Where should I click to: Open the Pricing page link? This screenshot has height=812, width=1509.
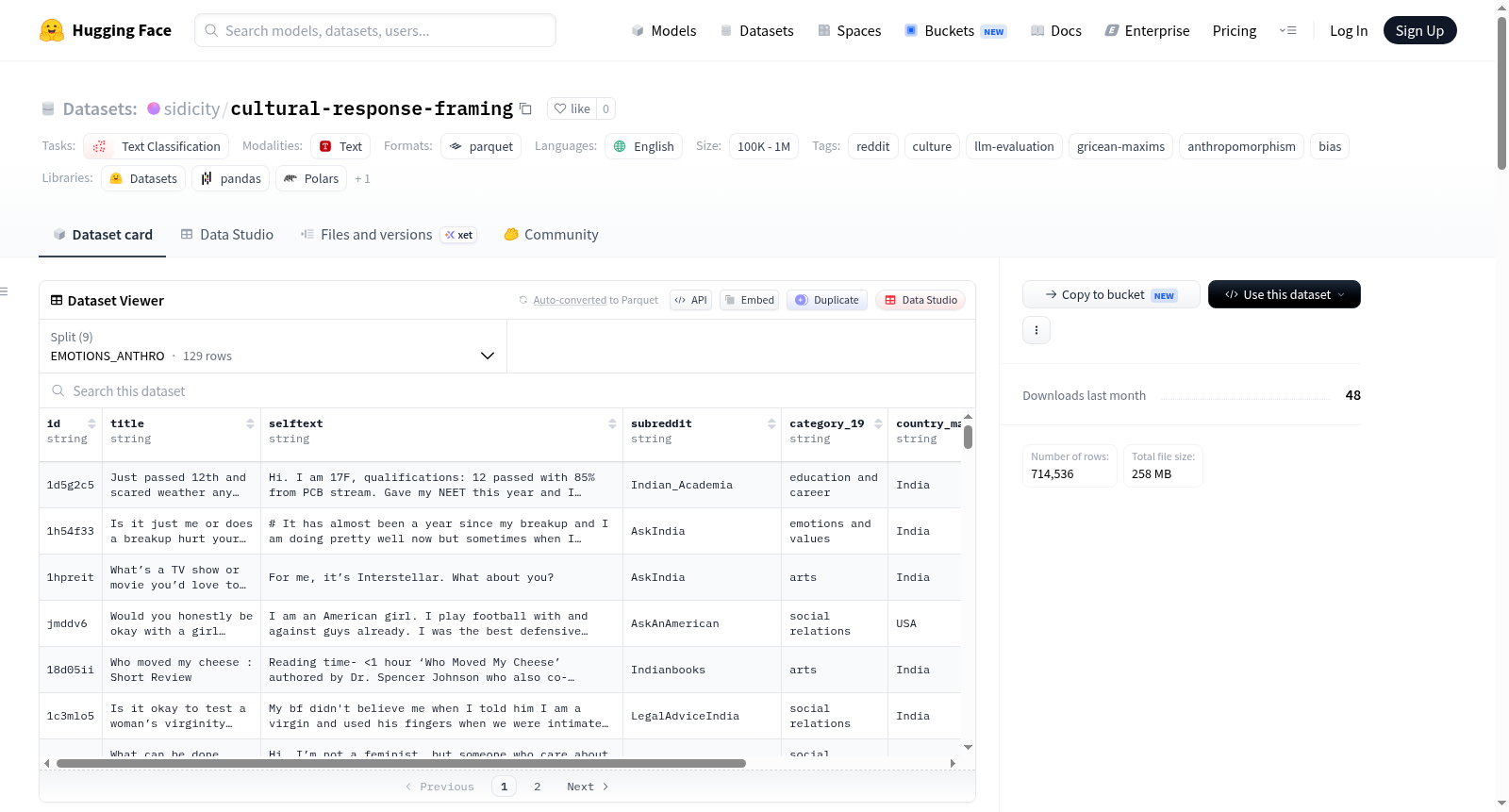coord(1235,30)
